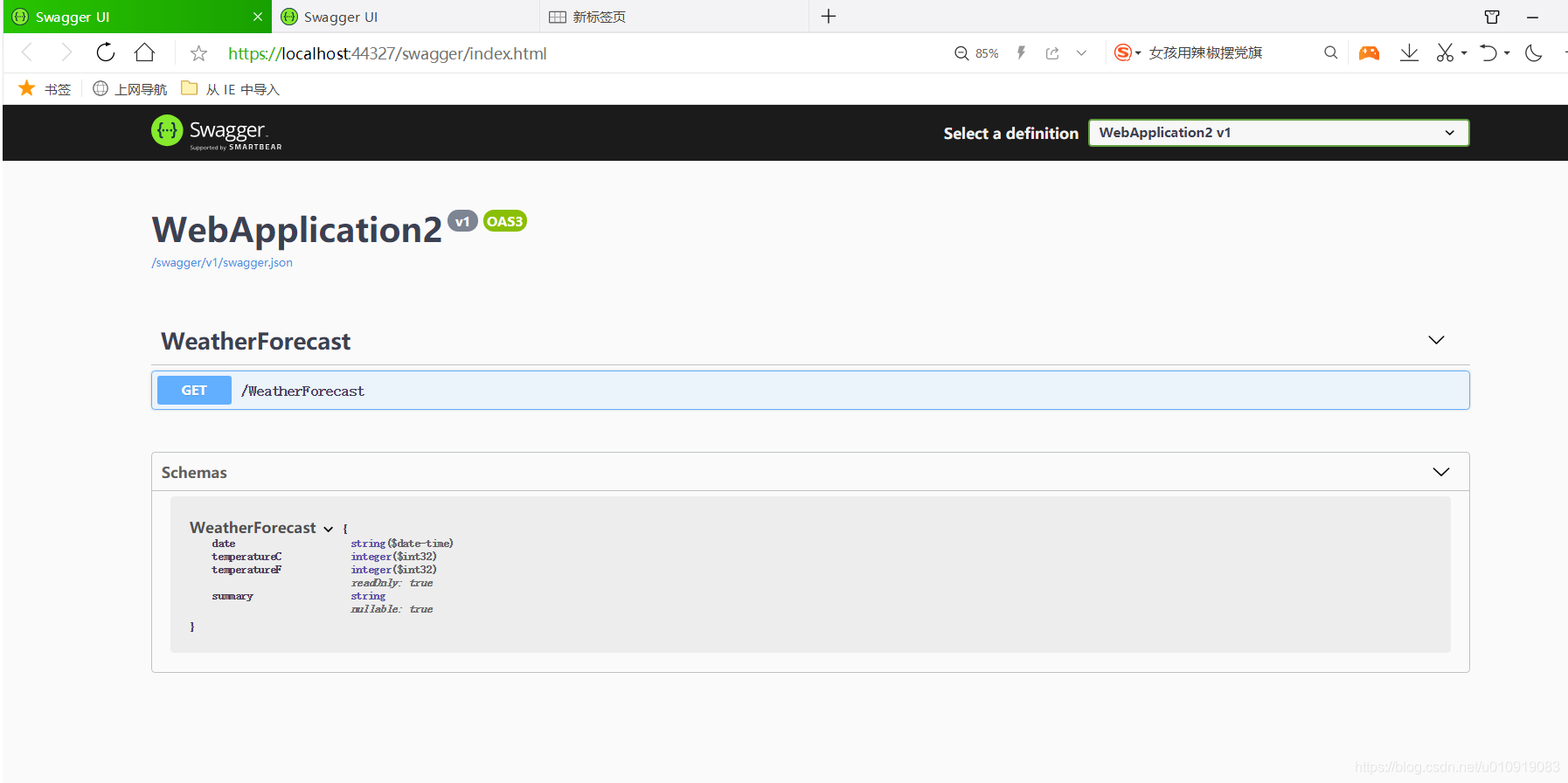The image size is (1568, 783).
Task: Switch to the 新标签页 tab
Action: point(675,17)
